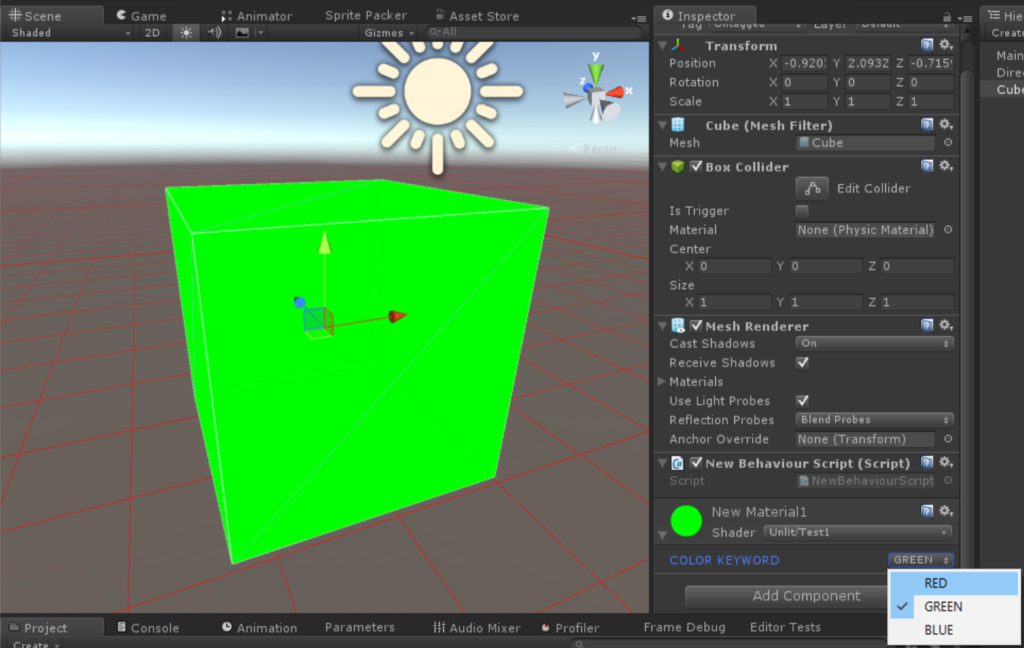
Task: Switch to the Animator tab
Action: coord(256,16)
